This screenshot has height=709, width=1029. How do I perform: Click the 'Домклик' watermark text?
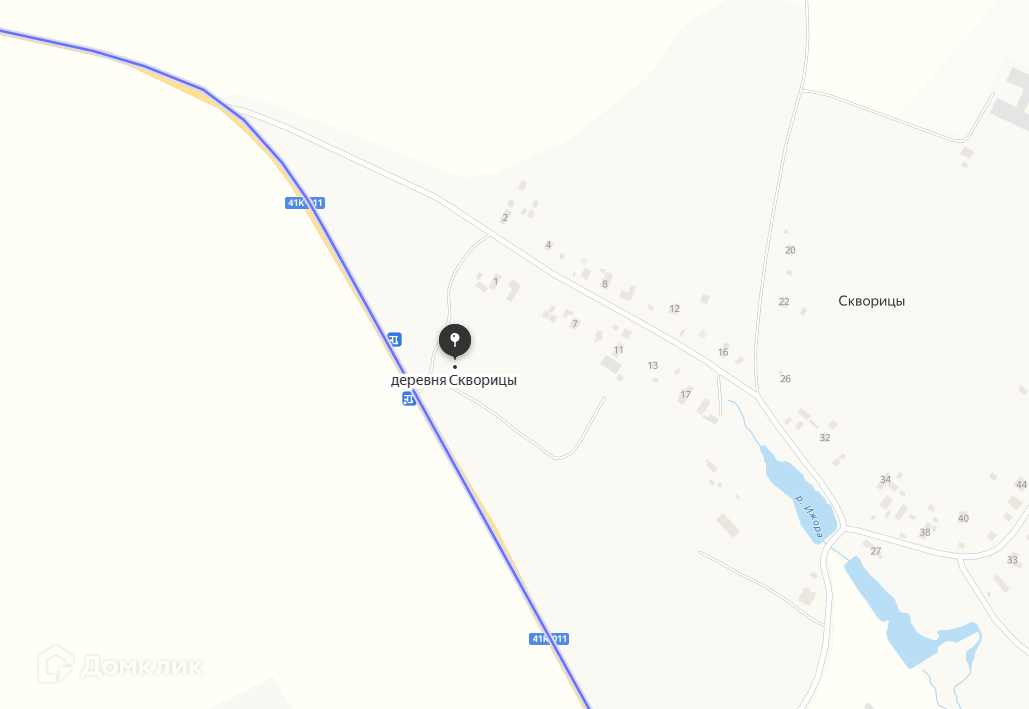click(141, 667)
